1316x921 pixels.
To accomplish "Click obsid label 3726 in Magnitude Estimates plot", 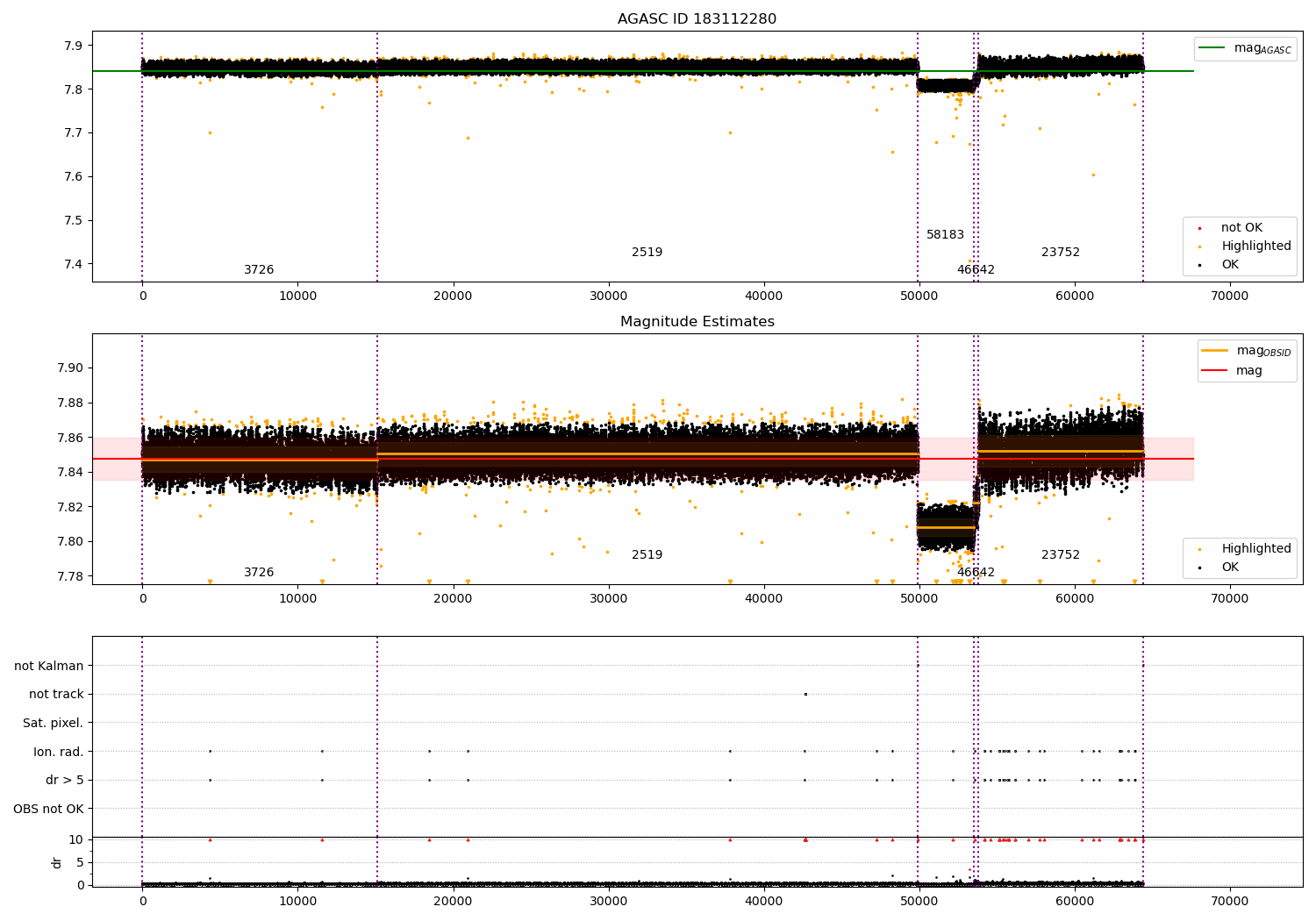I will (x=259, y=573).
